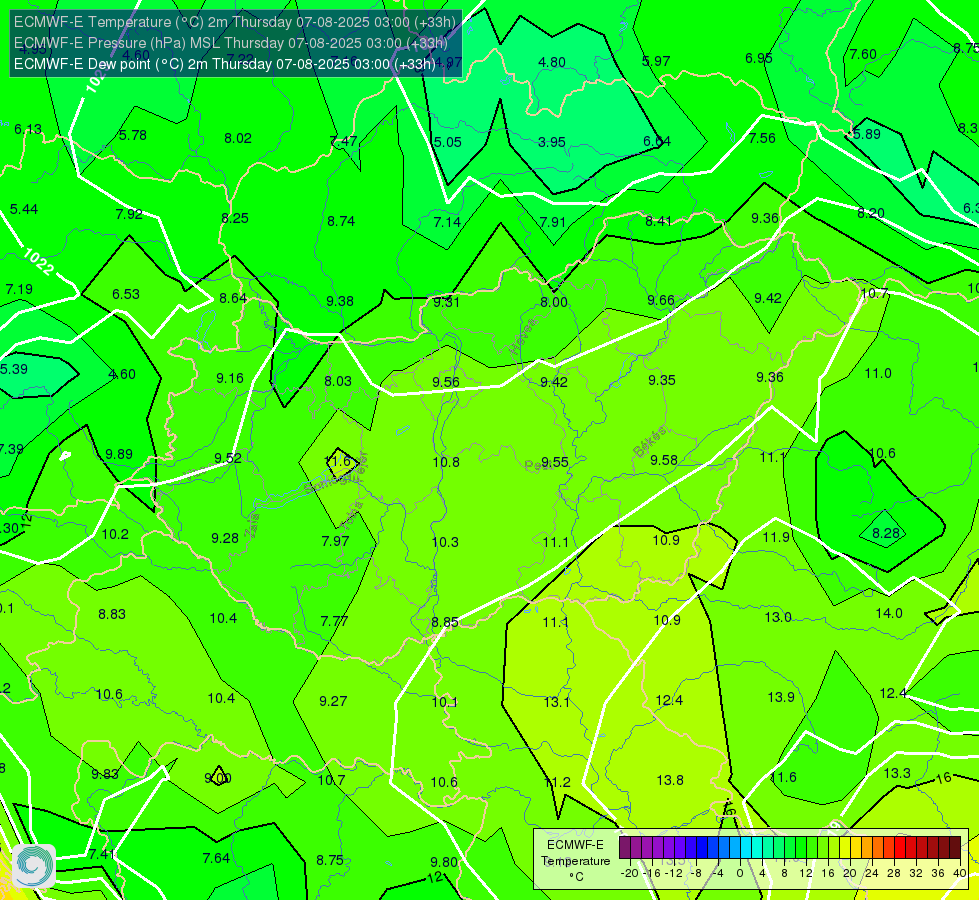Click the map value 11.9

(776, 537)
